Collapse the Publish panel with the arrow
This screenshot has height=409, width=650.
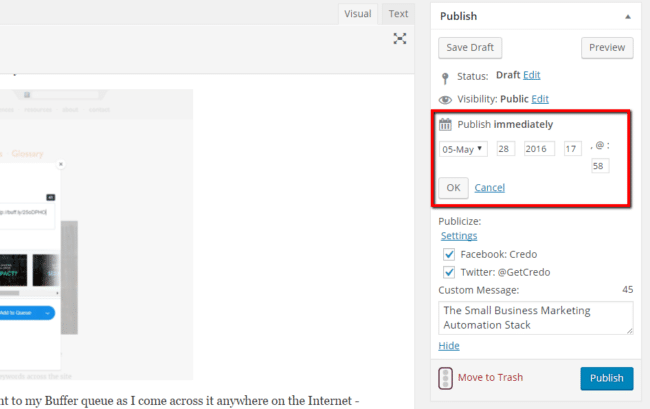click(x=628, y=17)
